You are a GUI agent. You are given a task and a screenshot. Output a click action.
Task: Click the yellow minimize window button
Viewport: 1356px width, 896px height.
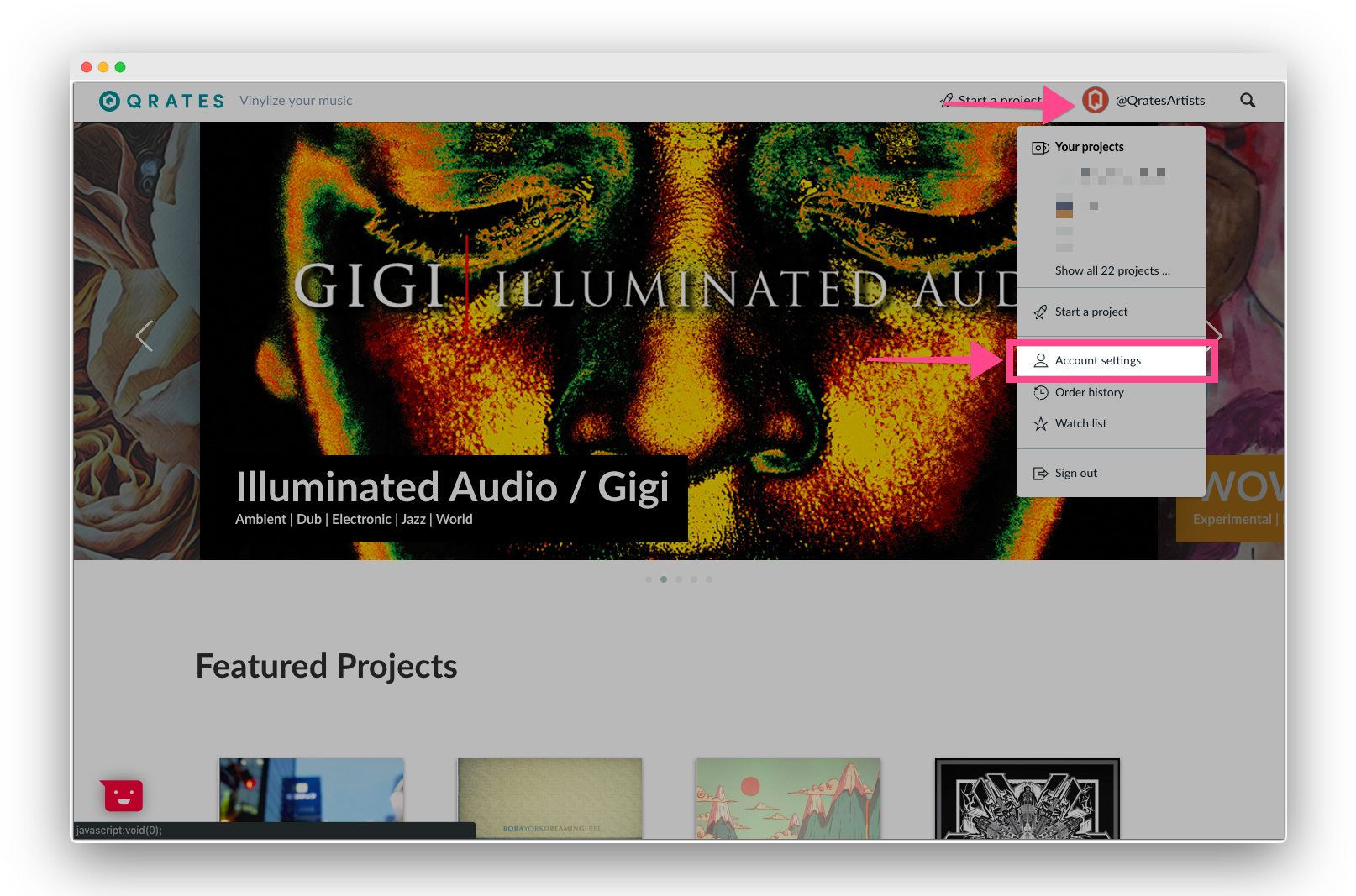tap(103, 67)
